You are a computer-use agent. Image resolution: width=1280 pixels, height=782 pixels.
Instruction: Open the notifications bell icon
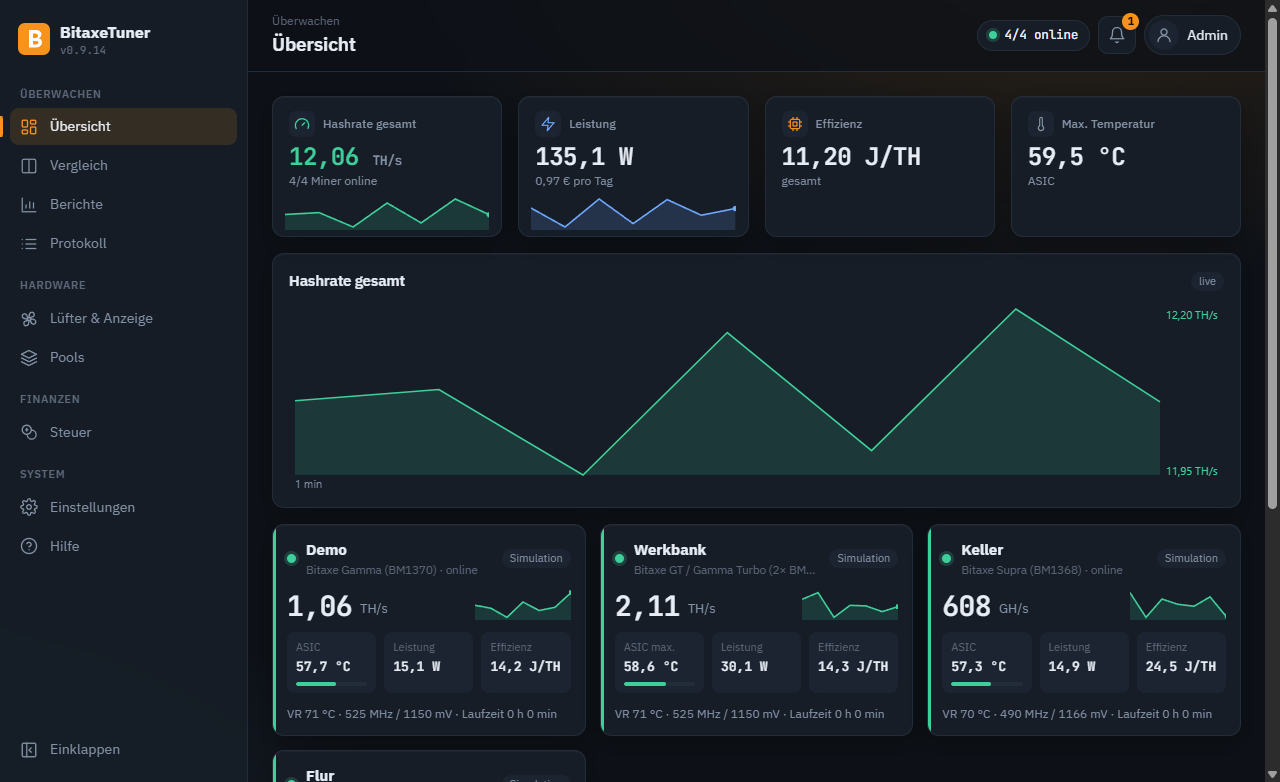click(x=1117, y=35)
